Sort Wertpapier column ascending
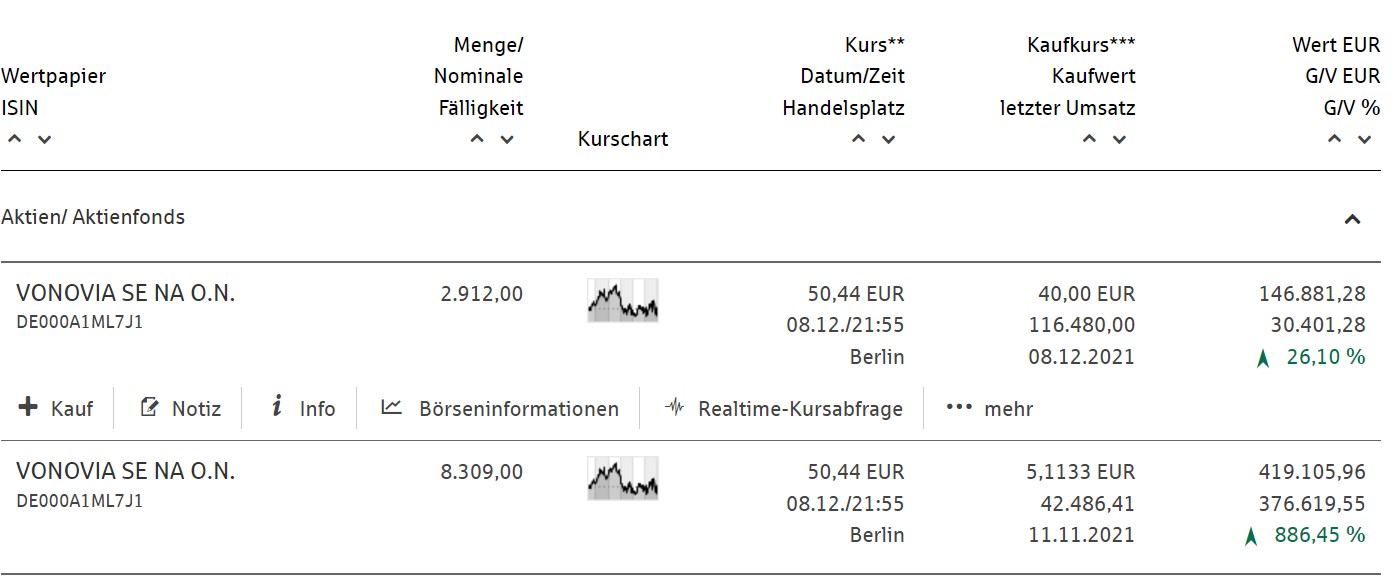The height and width of the screenshot is (577, 1396). [14, 139]
